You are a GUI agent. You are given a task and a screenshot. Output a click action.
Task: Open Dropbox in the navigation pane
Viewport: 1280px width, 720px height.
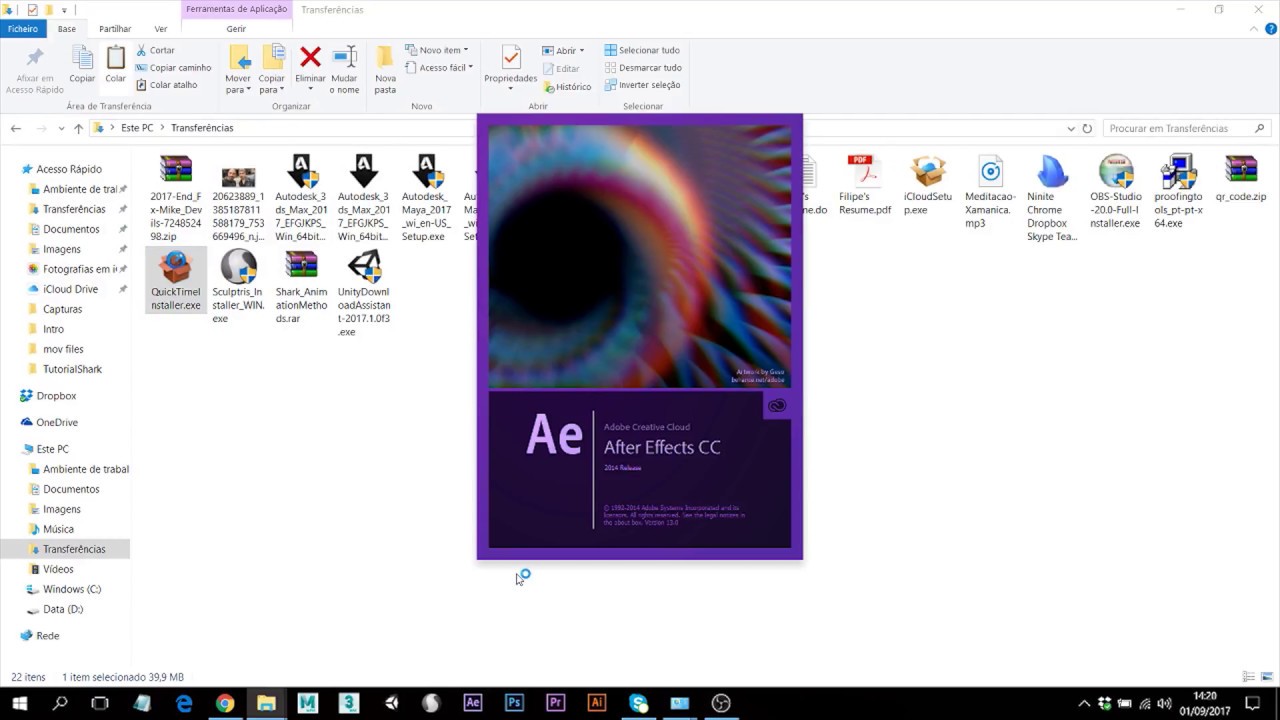(x=56, y=396)
